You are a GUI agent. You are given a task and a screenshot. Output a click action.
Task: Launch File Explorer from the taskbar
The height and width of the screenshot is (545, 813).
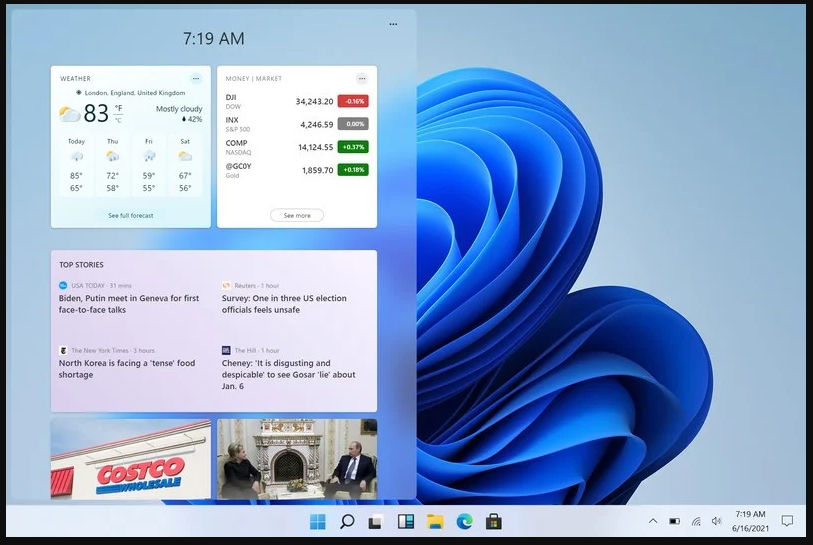tap(435, 522)
